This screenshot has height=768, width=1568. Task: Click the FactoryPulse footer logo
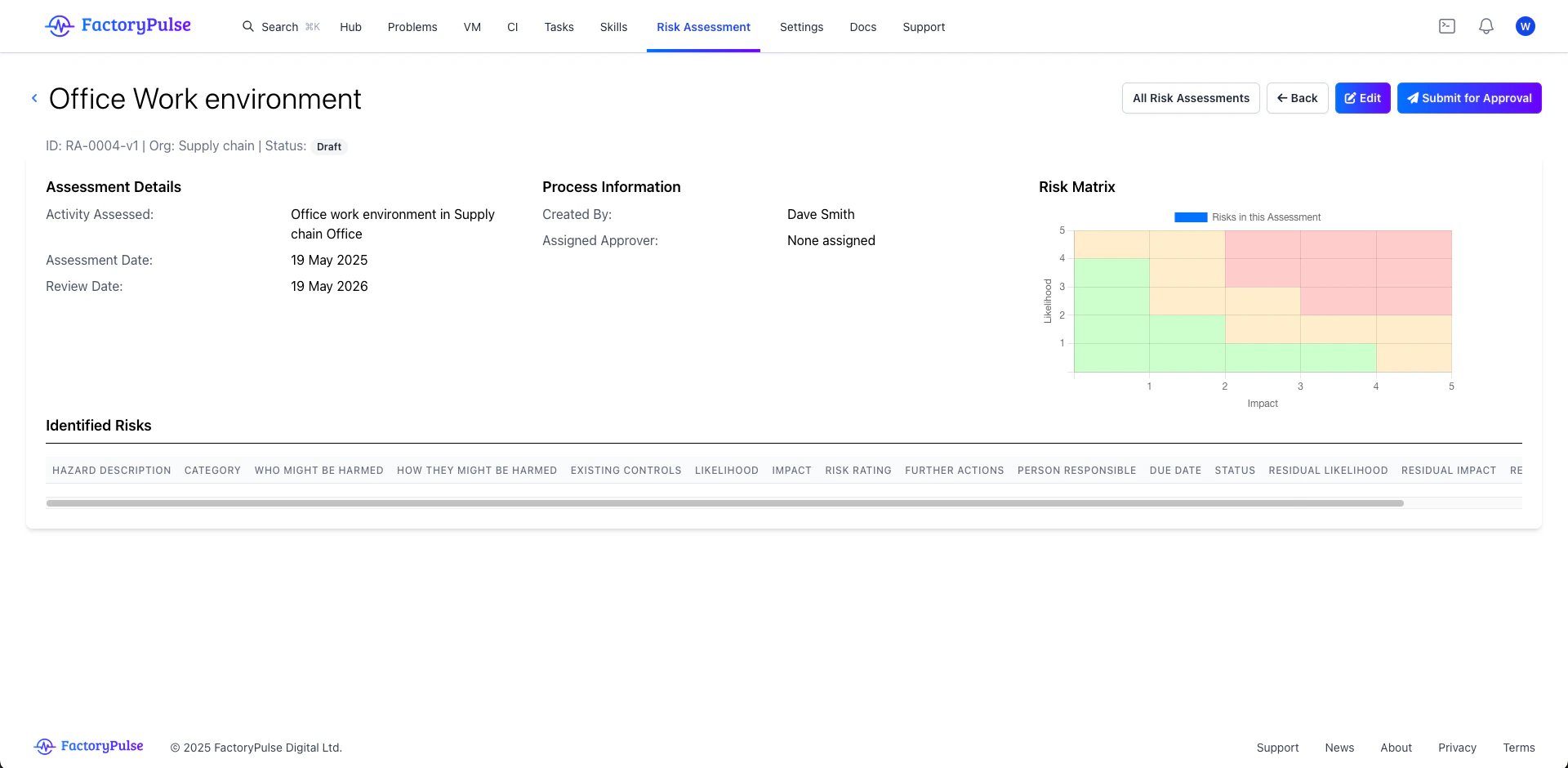[x=89, y=746]
